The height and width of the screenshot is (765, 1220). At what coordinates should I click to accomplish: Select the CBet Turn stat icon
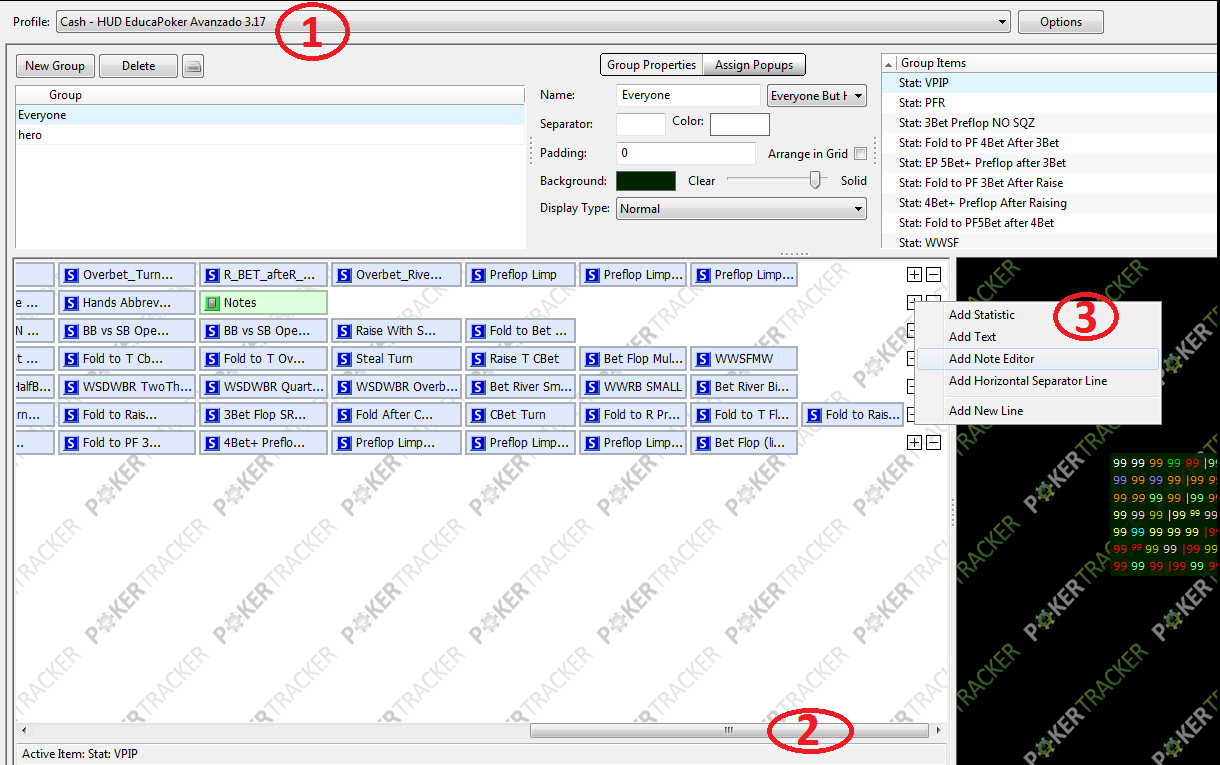(477, 415)
